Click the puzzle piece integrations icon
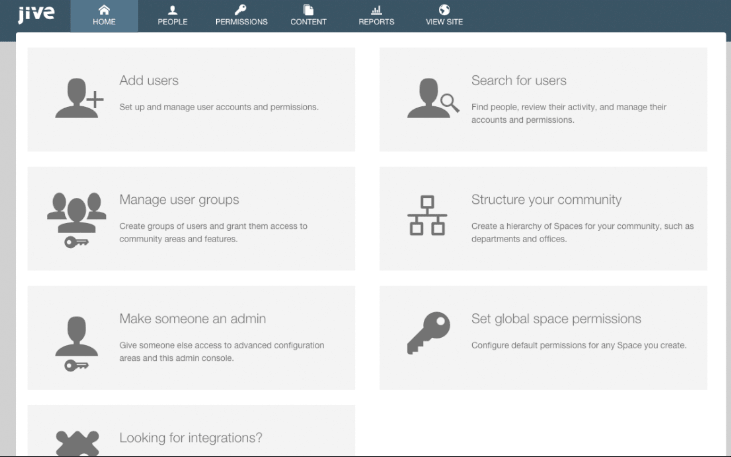This screenshot has width=731, height=457. 77,443
